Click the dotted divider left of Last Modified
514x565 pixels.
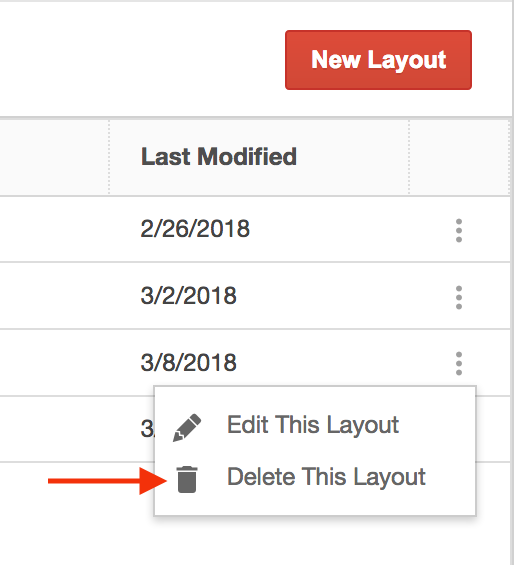click(x=109, y=157)
